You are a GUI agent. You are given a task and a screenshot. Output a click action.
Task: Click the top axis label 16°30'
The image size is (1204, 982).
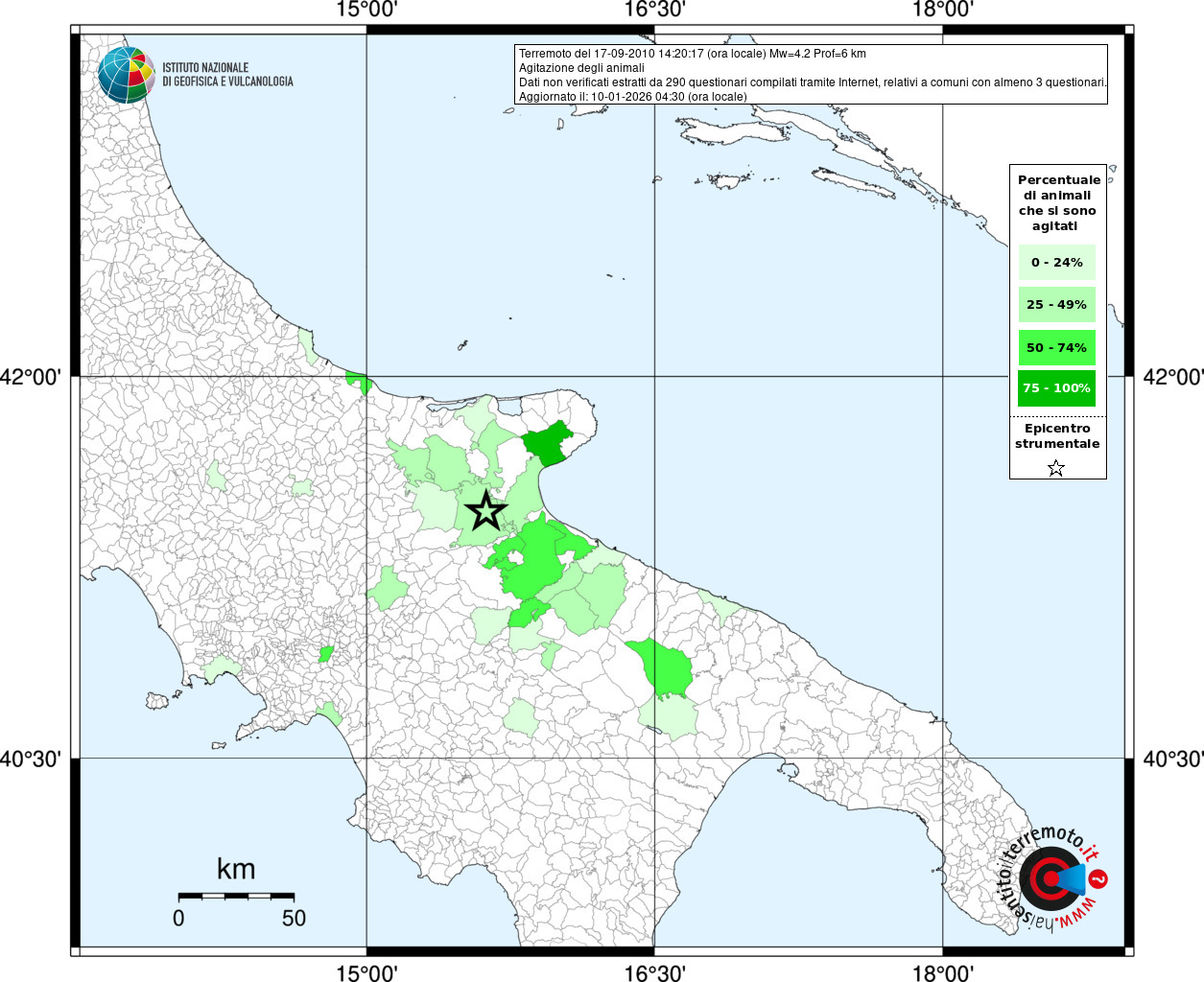coord(654,10)
